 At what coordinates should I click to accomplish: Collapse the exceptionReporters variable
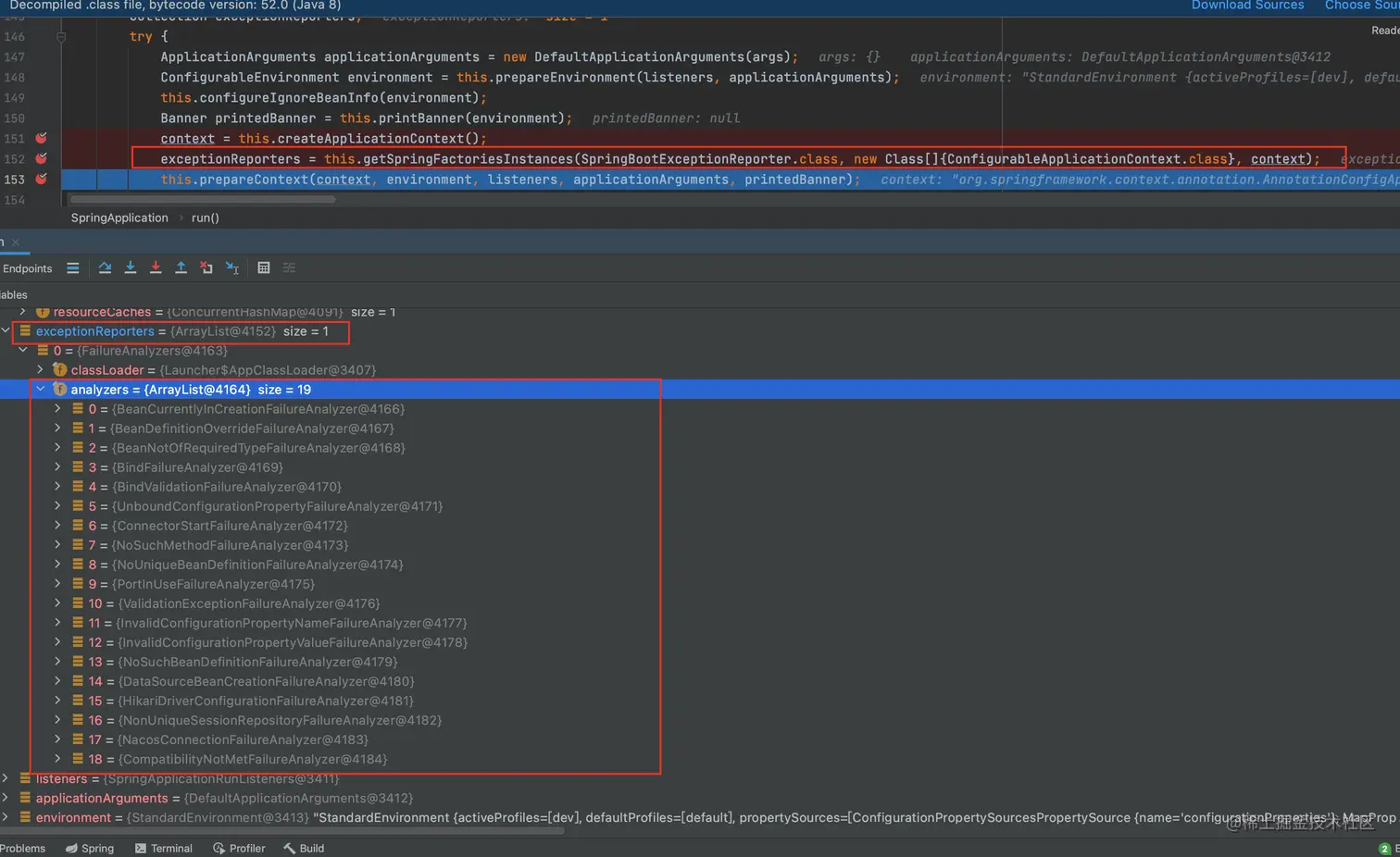click(x=6, y=330)
